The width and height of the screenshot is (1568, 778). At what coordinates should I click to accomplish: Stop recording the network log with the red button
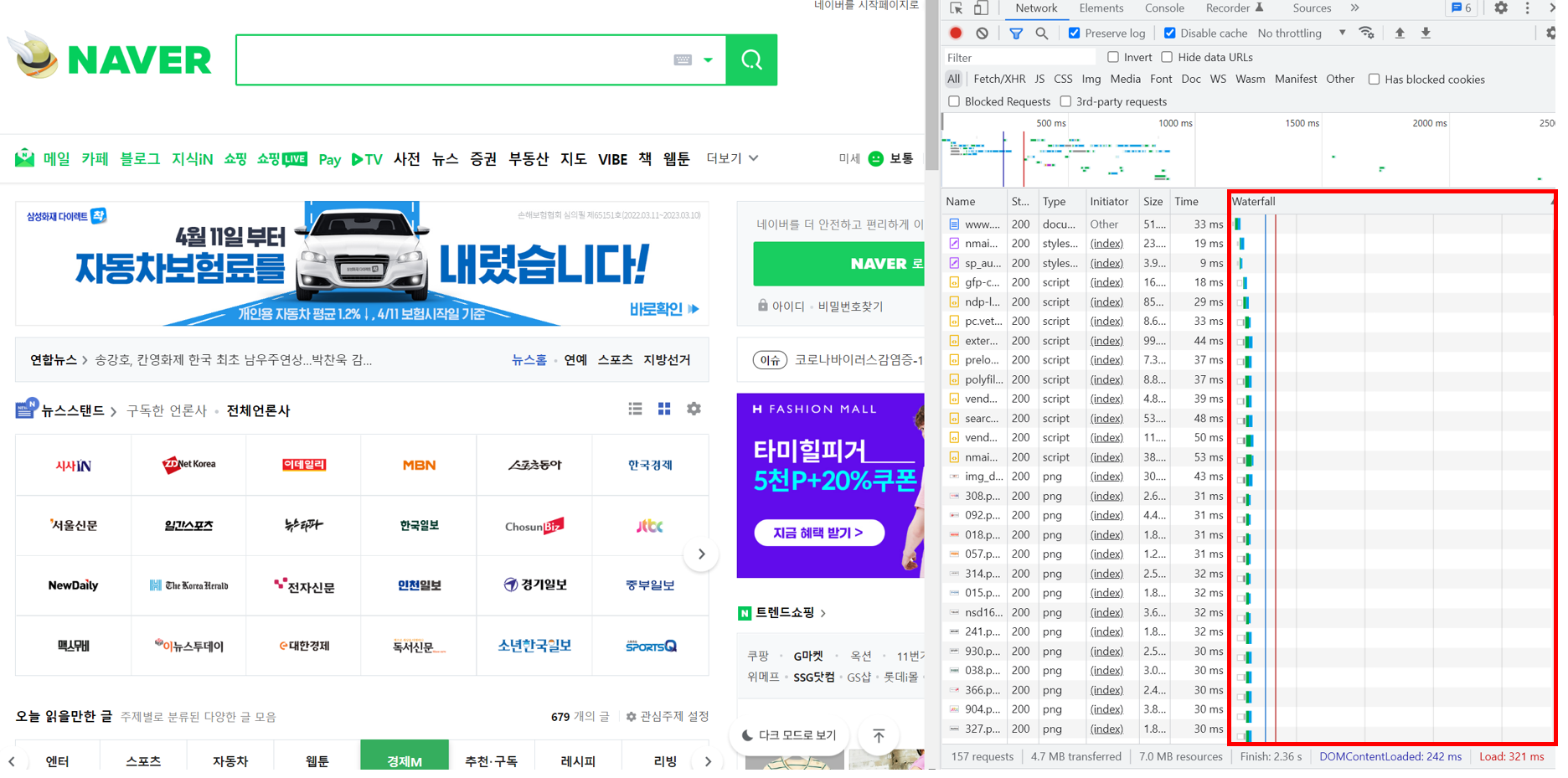coord(956,33)
